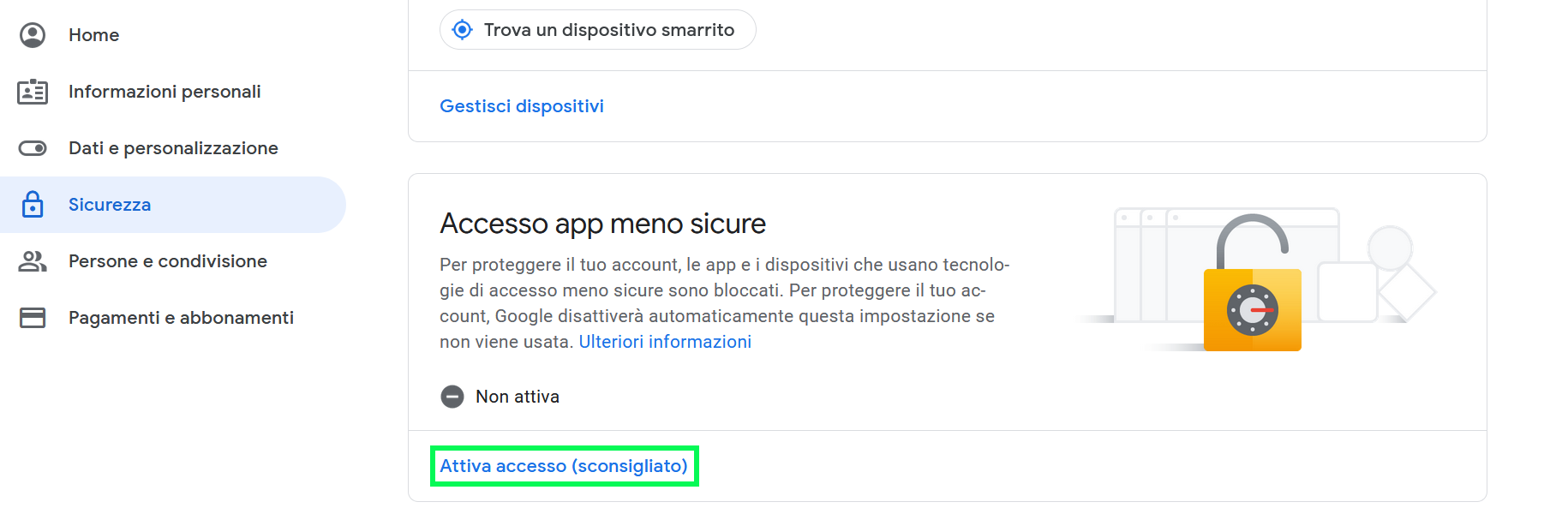The width and height of the screenshot is (1568, 520).
Task: Click the Persone e condivisione people icon
Action: (33, 261)
